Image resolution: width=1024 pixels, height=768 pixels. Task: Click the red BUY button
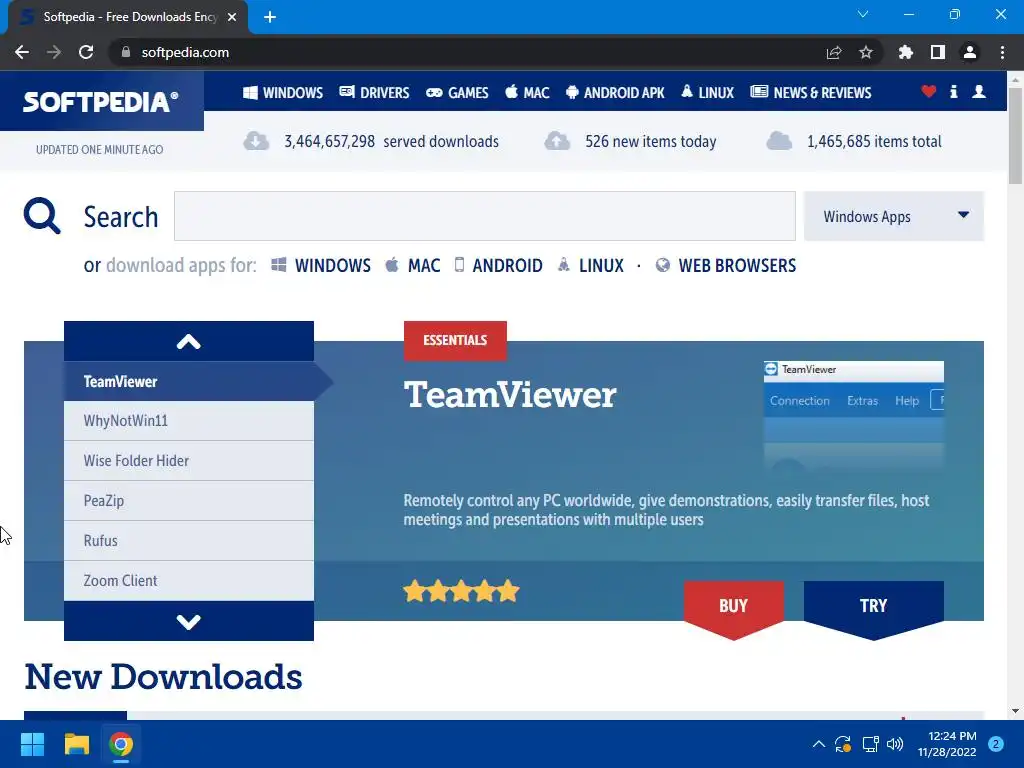click(733, 607)
